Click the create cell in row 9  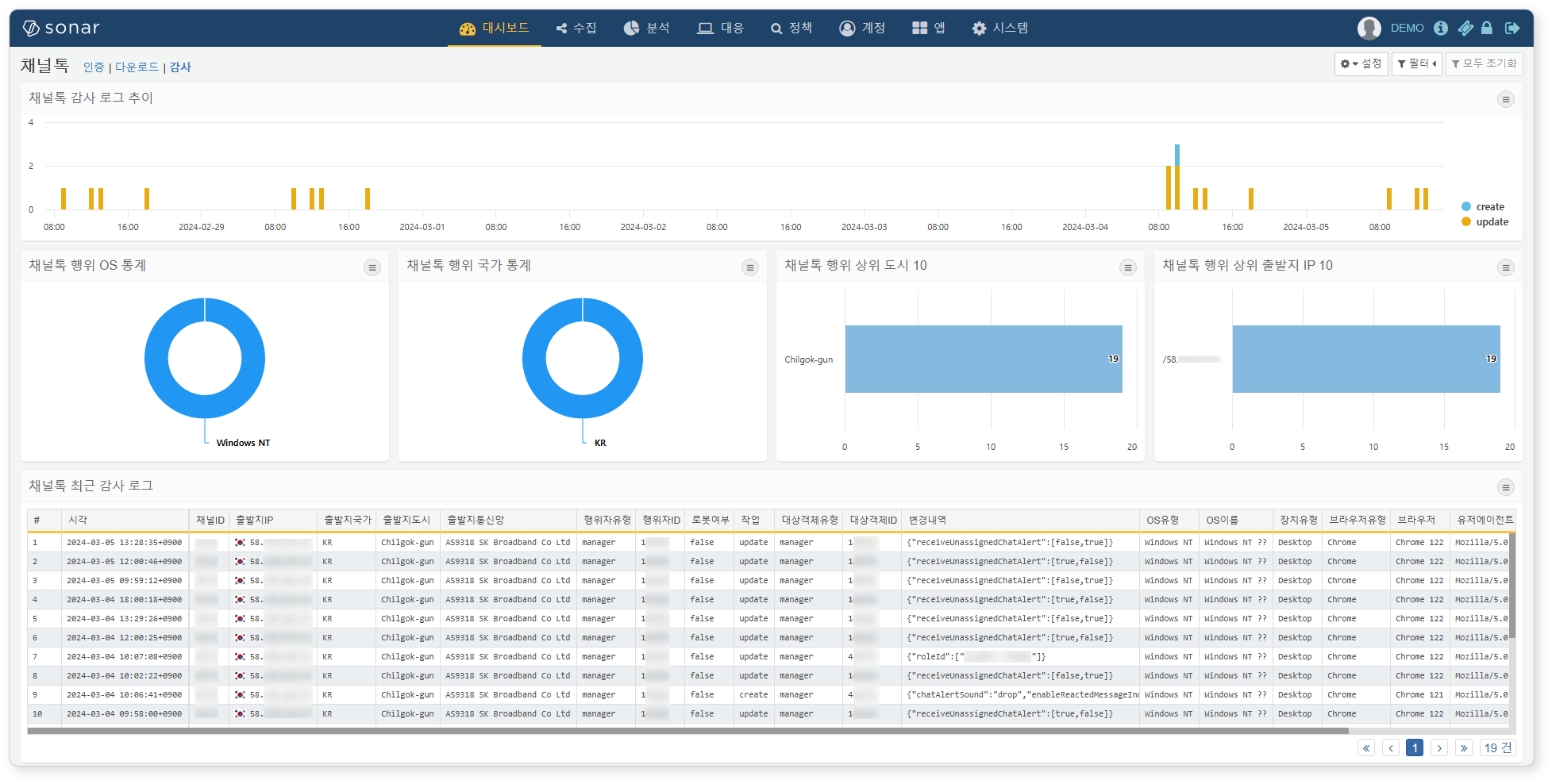tap(753, 695)
